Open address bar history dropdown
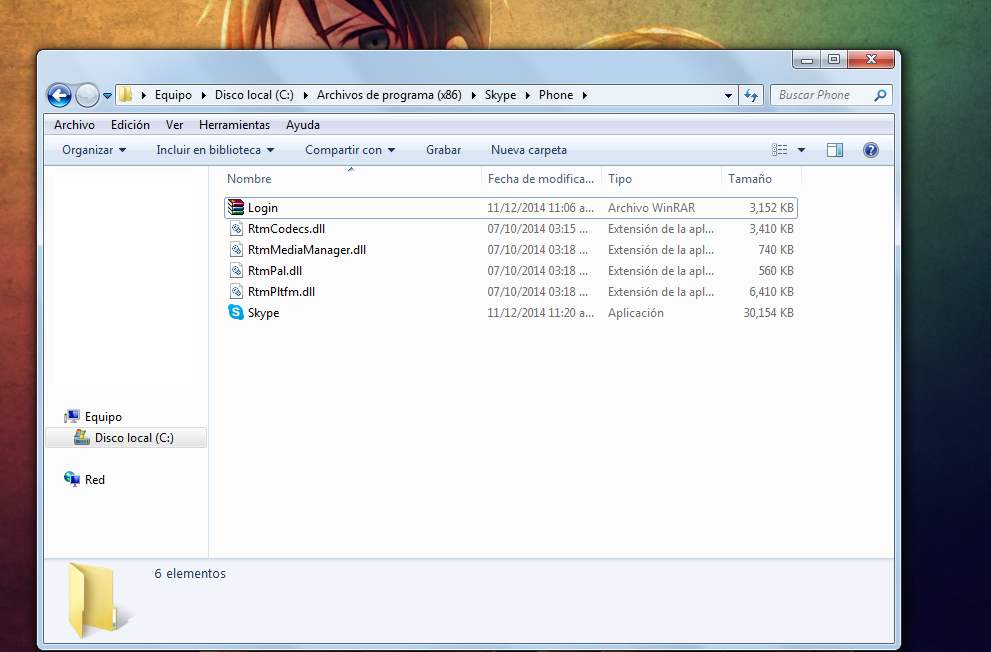 pyautogui.click(x=728, y=95)
